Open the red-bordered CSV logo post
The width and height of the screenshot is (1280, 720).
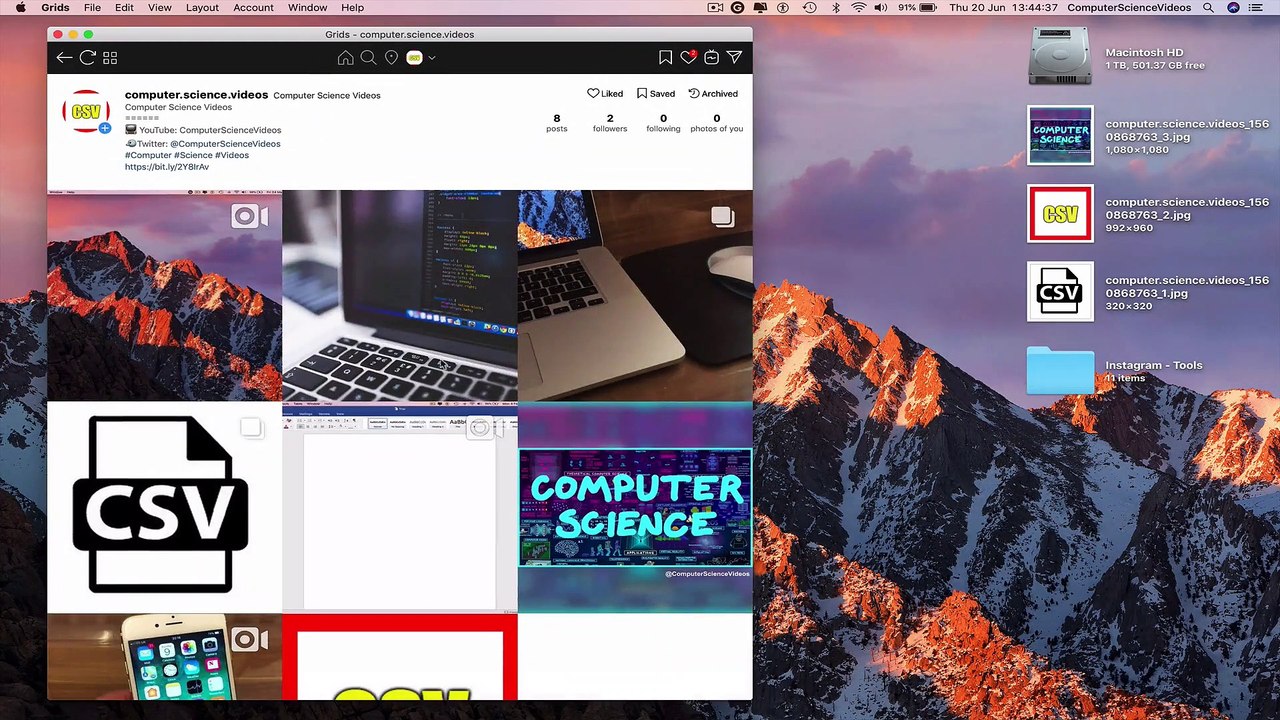click(x=400, y=657)
